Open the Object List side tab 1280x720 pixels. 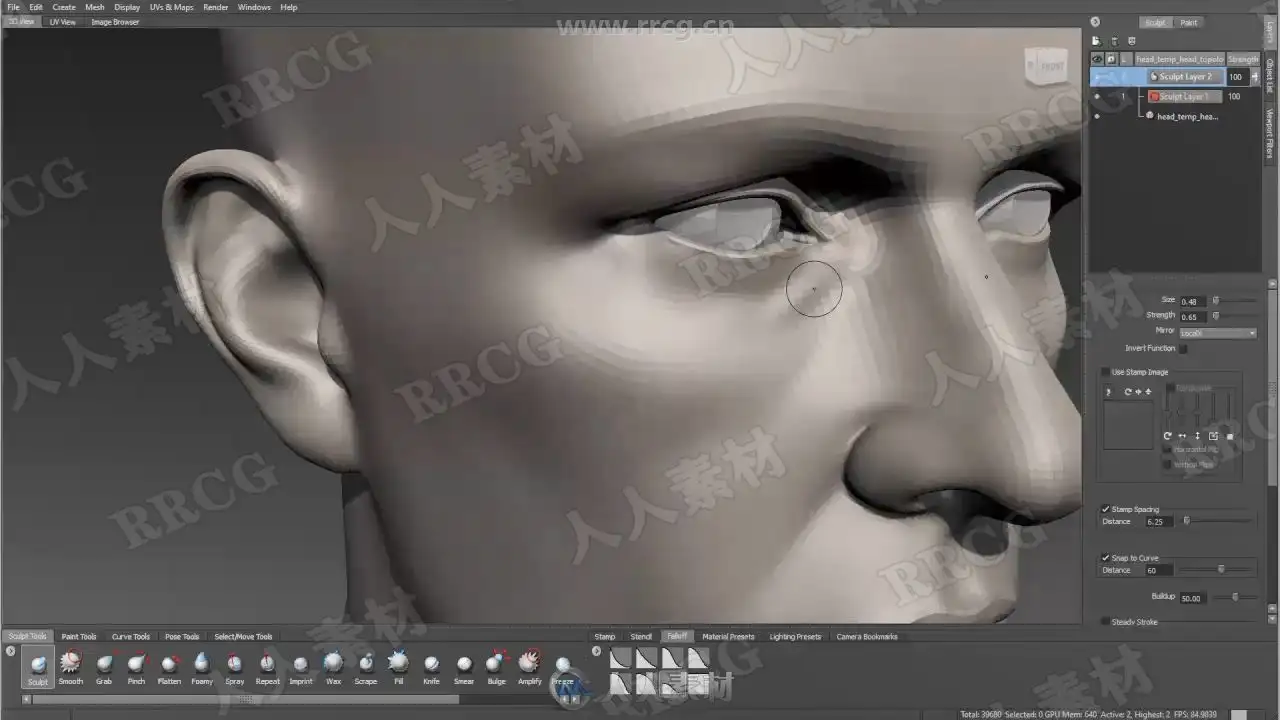pos(1270,77)
